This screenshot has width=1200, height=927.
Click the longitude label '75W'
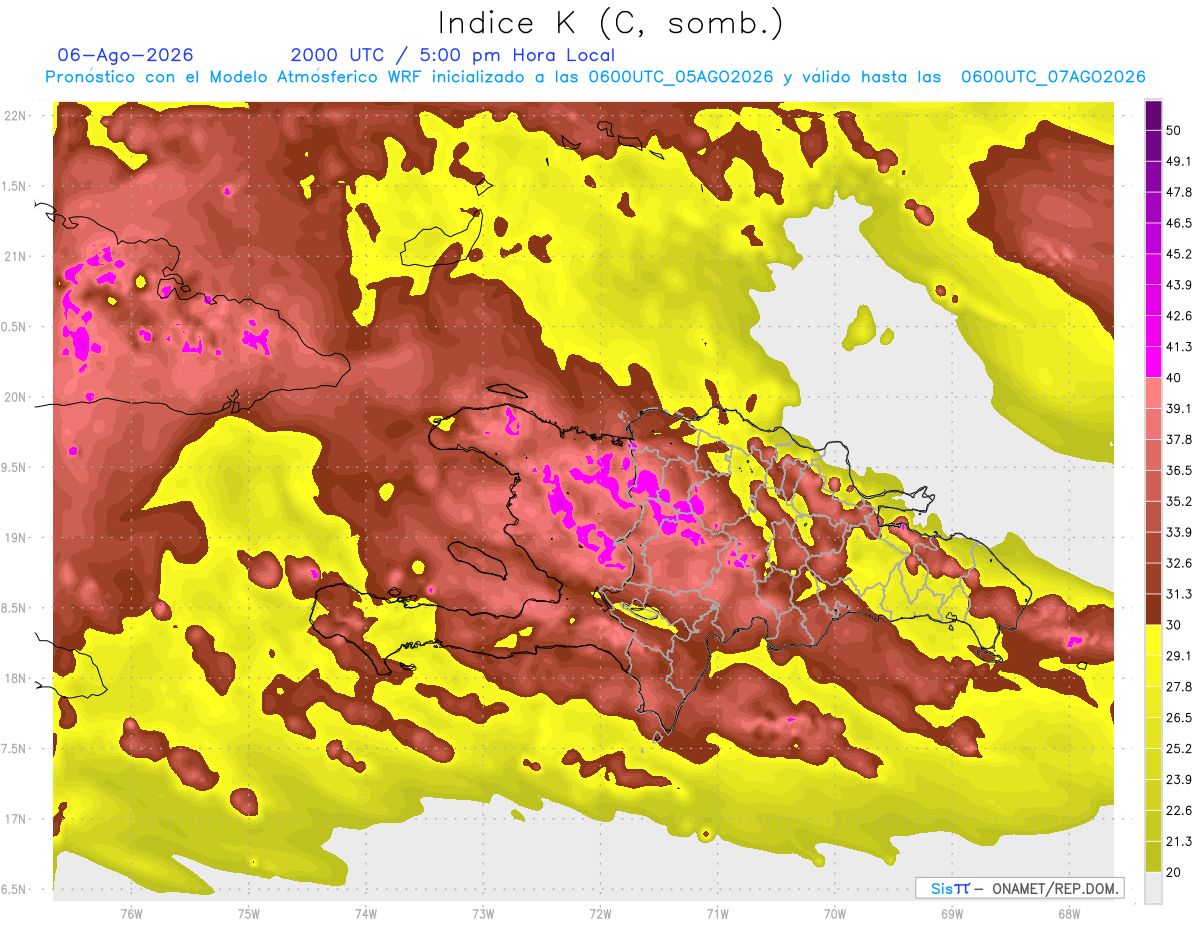coord(249,913)
